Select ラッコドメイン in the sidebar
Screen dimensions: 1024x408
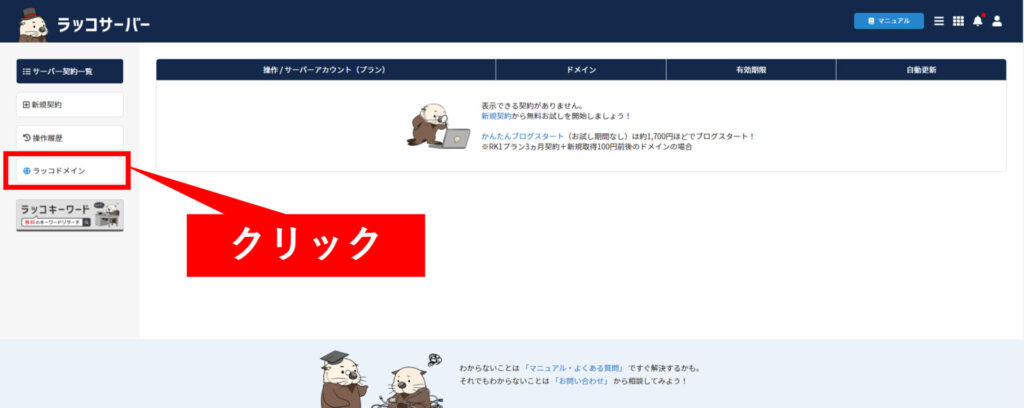(70, 171)
